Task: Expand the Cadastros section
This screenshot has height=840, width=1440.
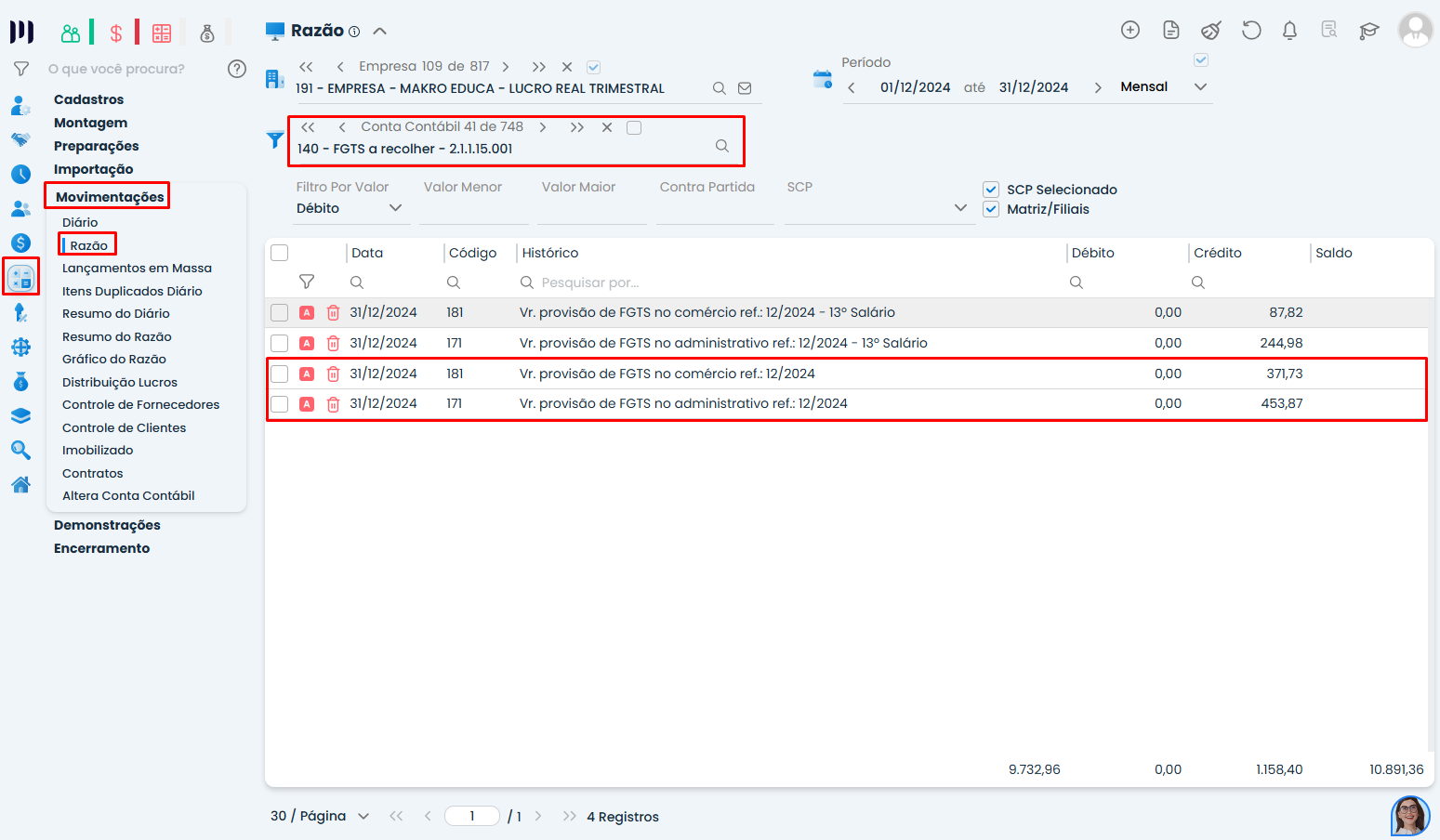Action: pos(88,99)
